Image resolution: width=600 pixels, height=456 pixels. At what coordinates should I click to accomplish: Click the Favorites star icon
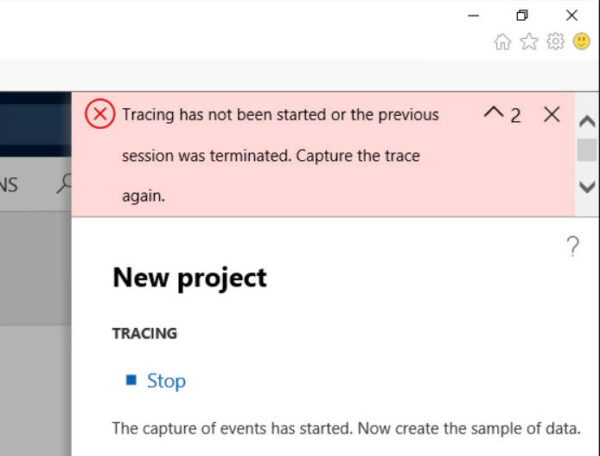click(529, 42)
